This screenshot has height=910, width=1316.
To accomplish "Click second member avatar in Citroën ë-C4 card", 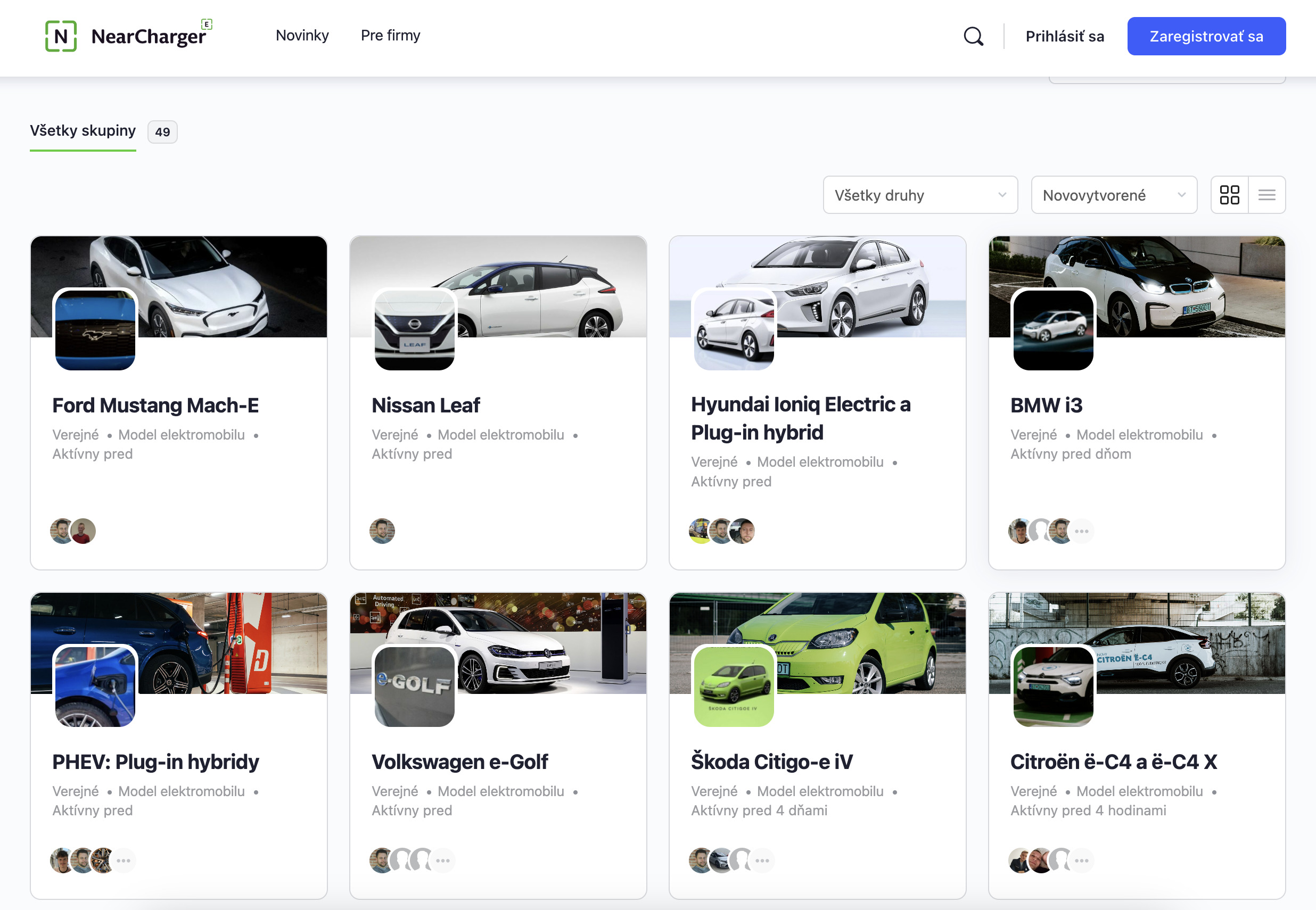I will click(x=1040, y=861).
